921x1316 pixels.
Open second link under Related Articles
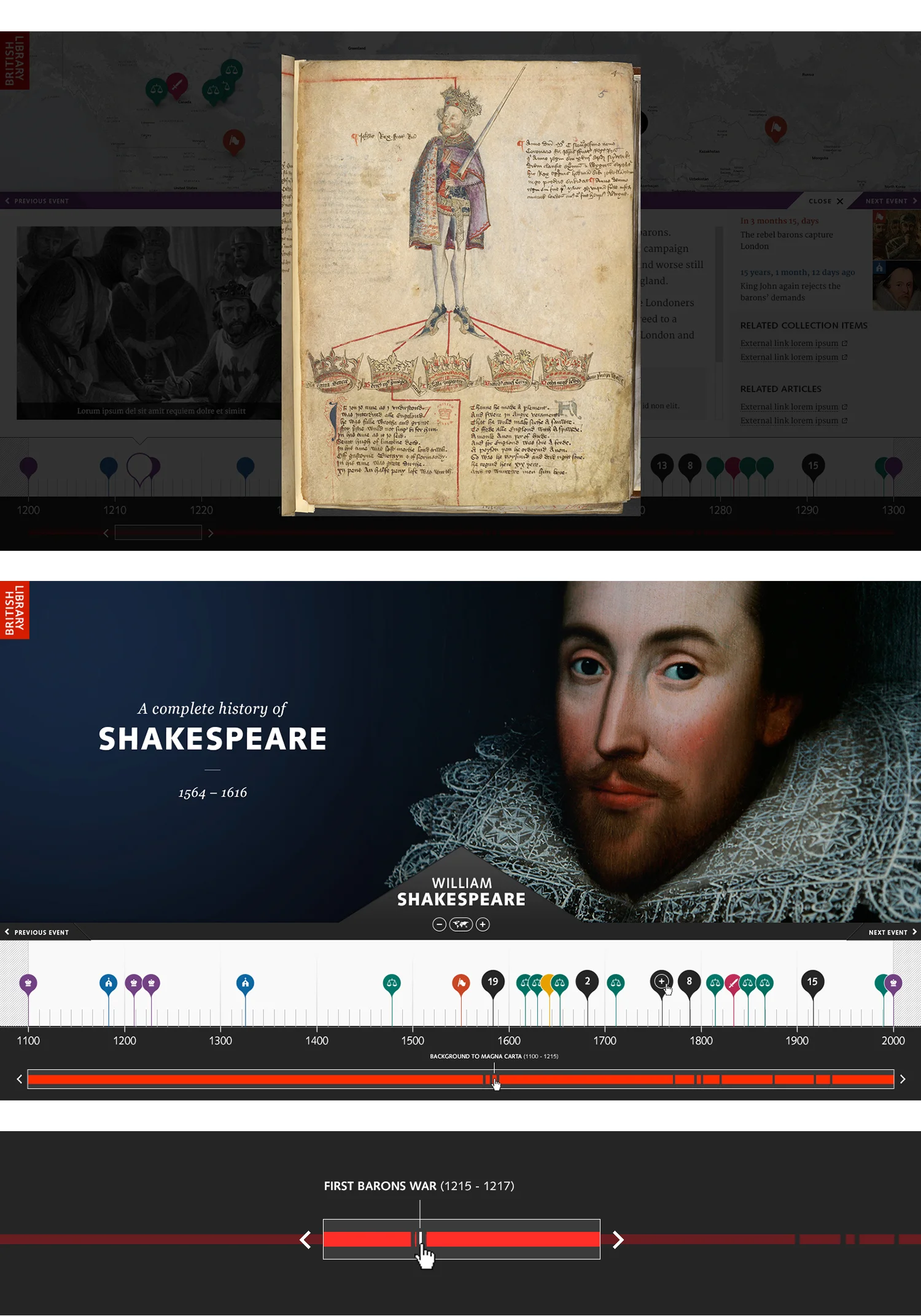pos(793,421)
